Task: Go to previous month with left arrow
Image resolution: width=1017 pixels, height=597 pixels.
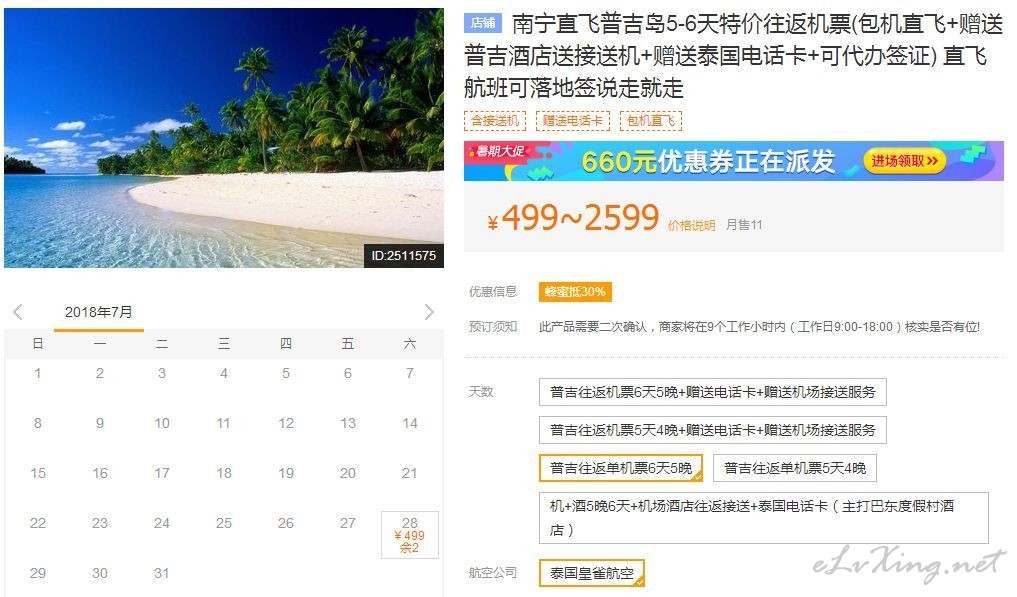Action: tap(18, 312)
